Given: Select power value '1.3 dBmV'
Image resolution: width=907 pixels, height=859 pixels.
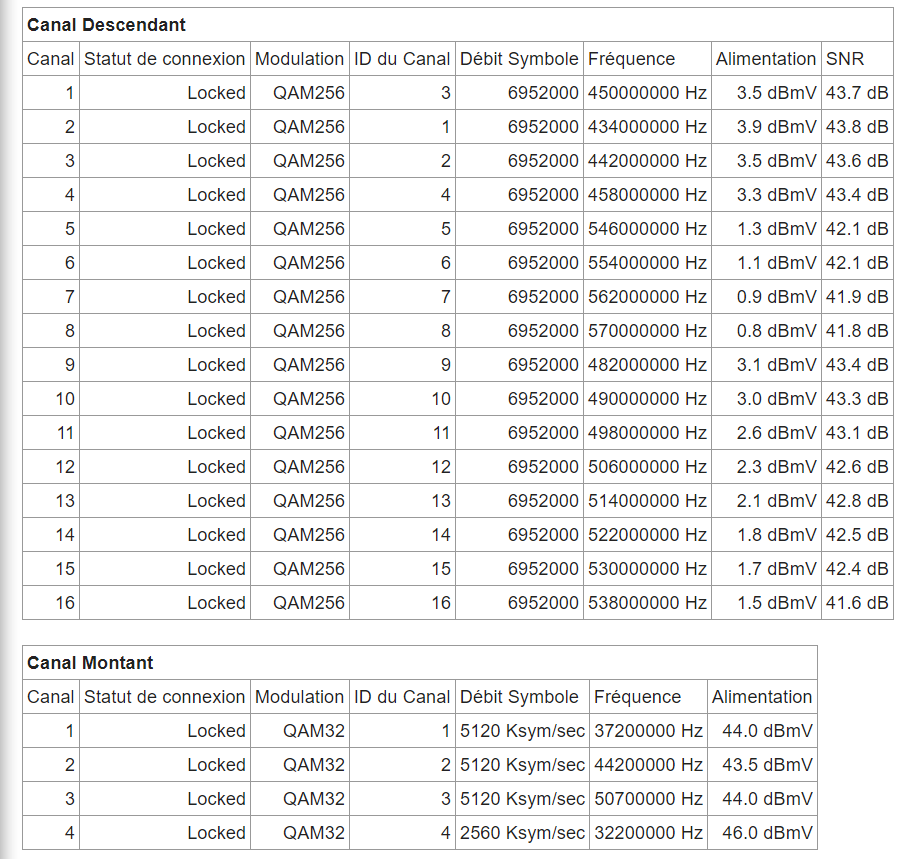Looking at the screenshot, I should click(776, 229).
